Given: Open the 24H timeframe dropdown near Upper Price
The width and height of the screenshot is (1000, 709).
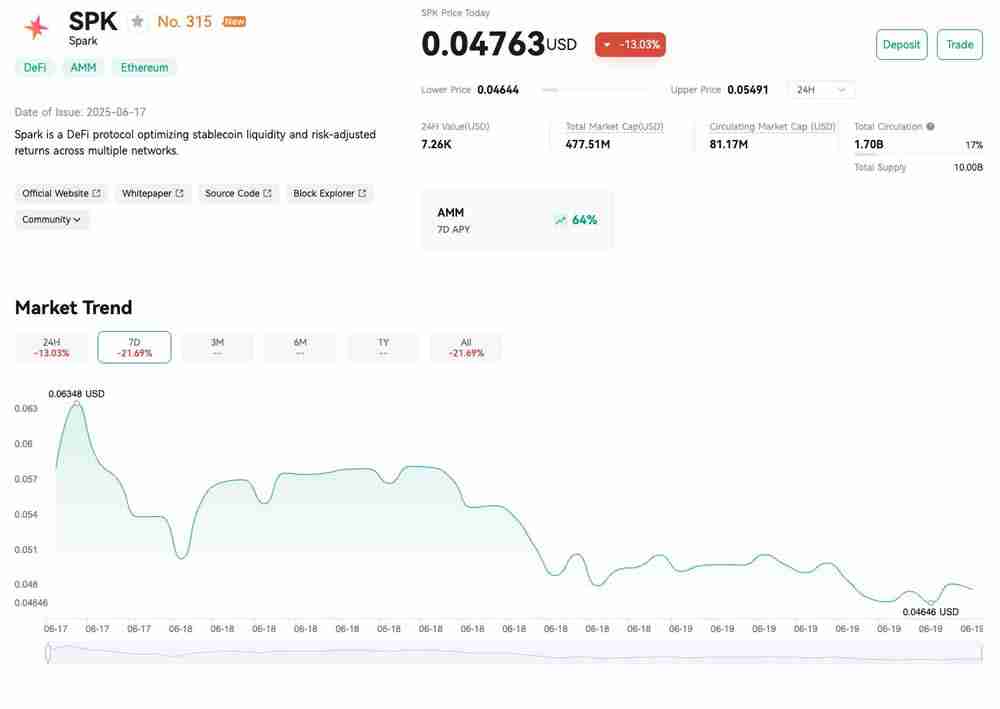Looking at the screenshot, I should coord(820,89).
